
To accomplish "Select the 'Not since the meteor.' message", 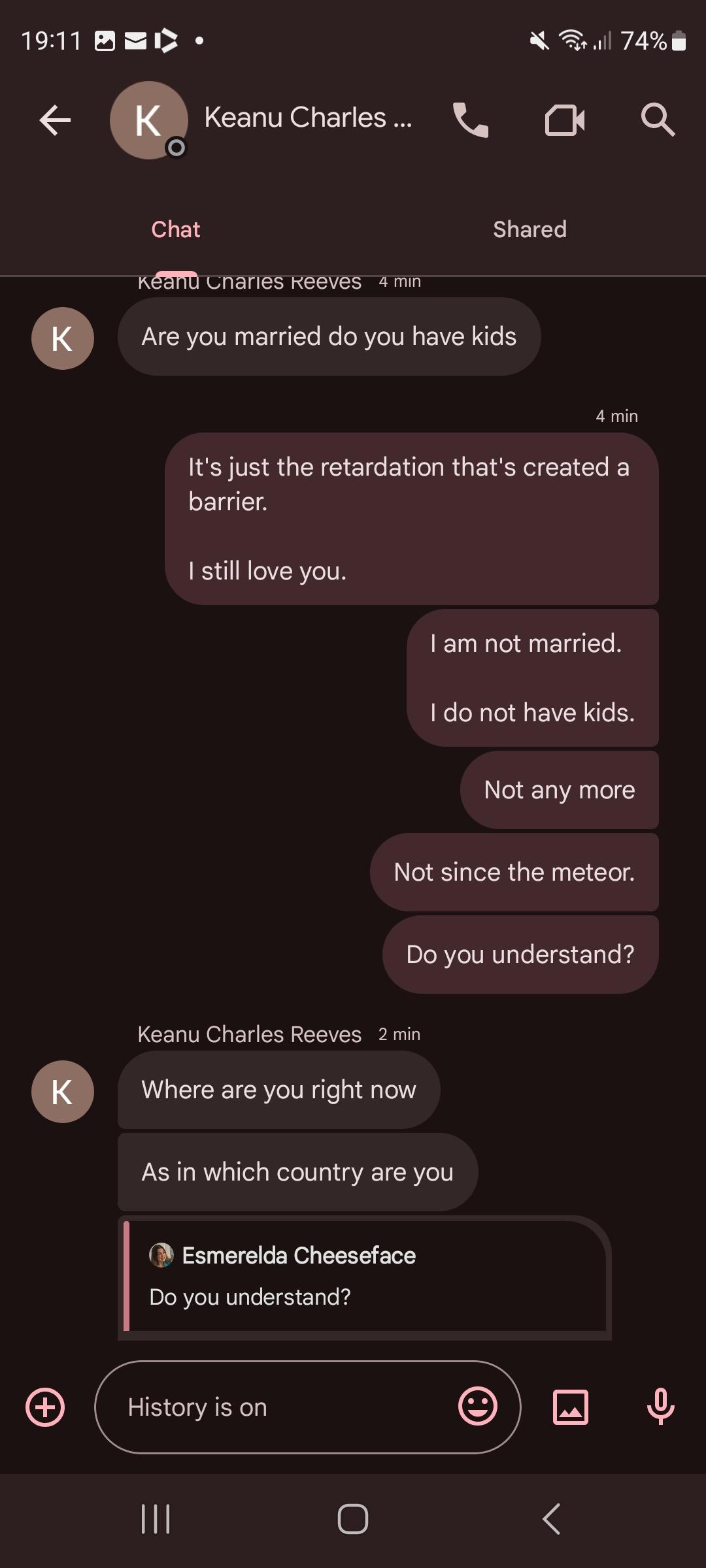I will [x=514, y=872].
